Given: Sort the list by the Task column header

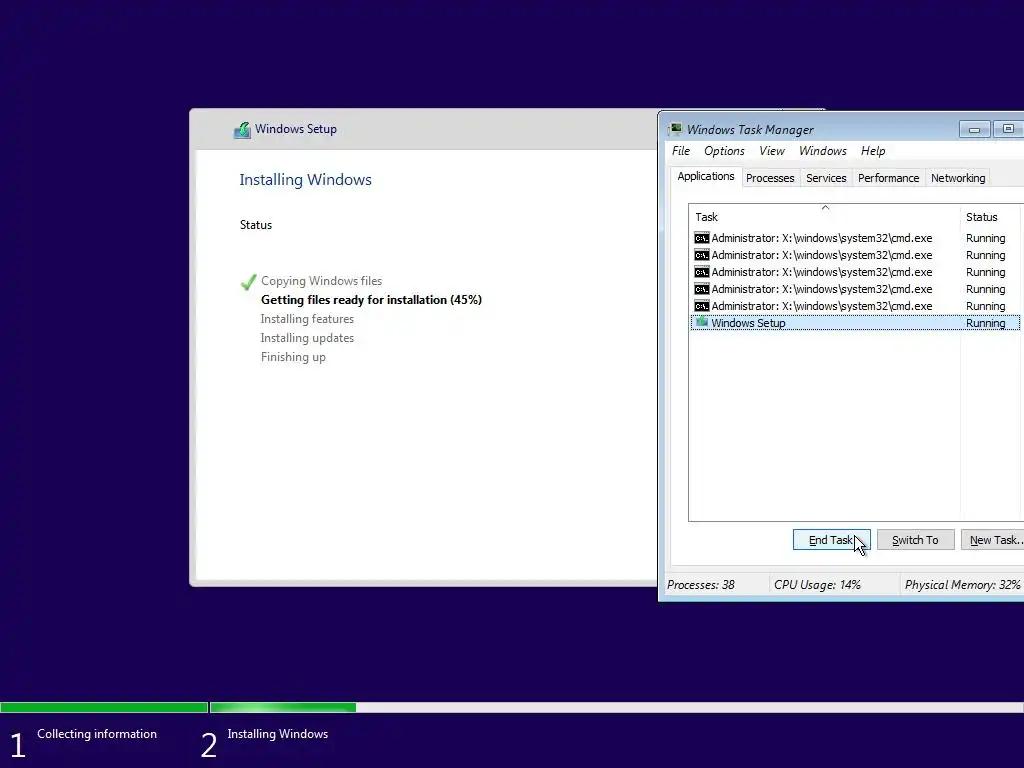Looking at the screenshot, I should point(824,217).
